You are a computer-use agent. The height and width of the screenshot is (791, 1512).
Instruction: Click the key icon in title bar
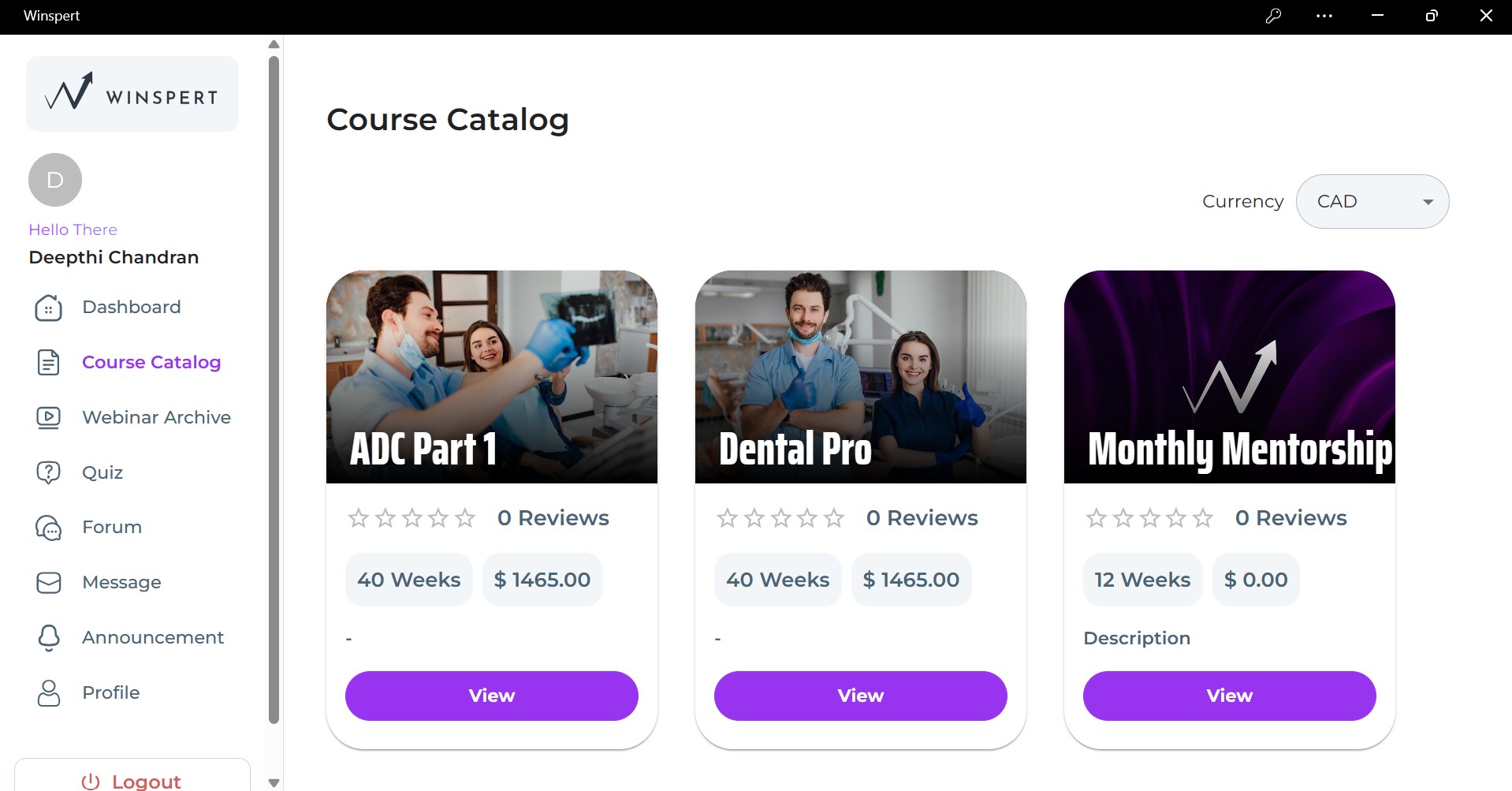[x=1273, y=16]
